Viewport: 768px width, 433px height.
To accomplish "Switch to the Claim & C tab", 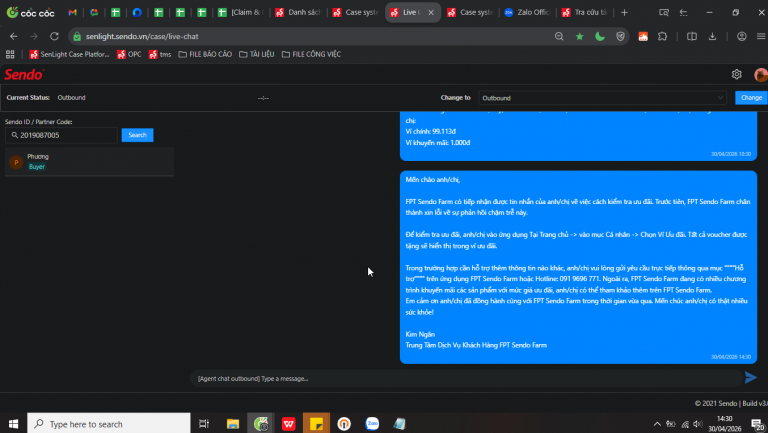I will tap(241, 12).
